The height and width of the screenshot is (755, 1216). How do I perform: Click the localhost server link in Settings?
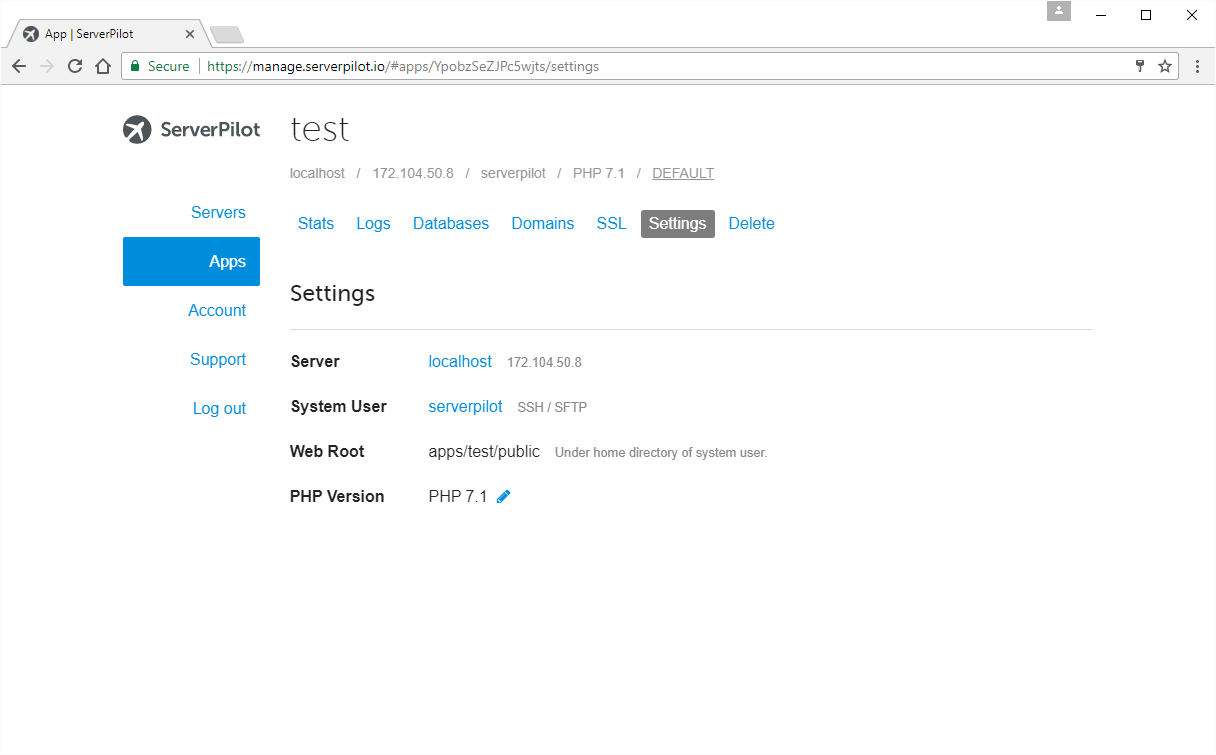460,362
